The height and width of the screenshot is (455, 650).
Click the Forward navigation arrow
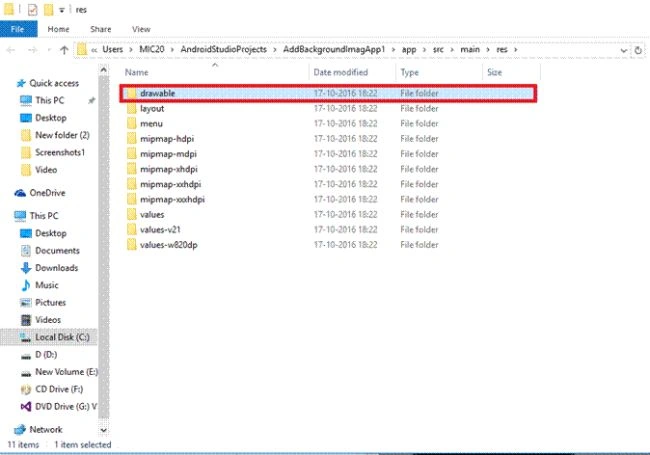32,50
